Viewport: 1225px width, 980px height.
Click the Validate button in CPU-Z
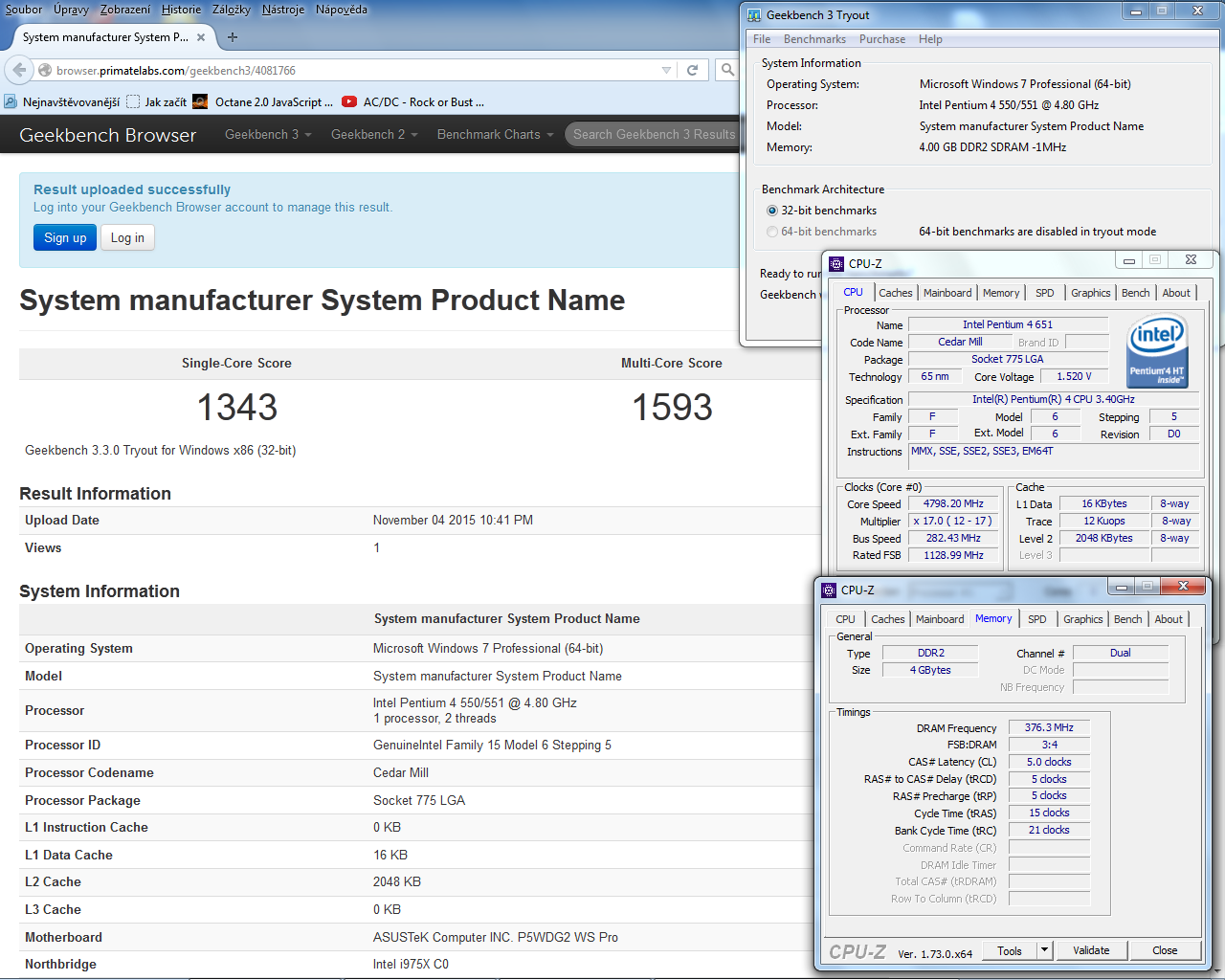click(1091, 950)
